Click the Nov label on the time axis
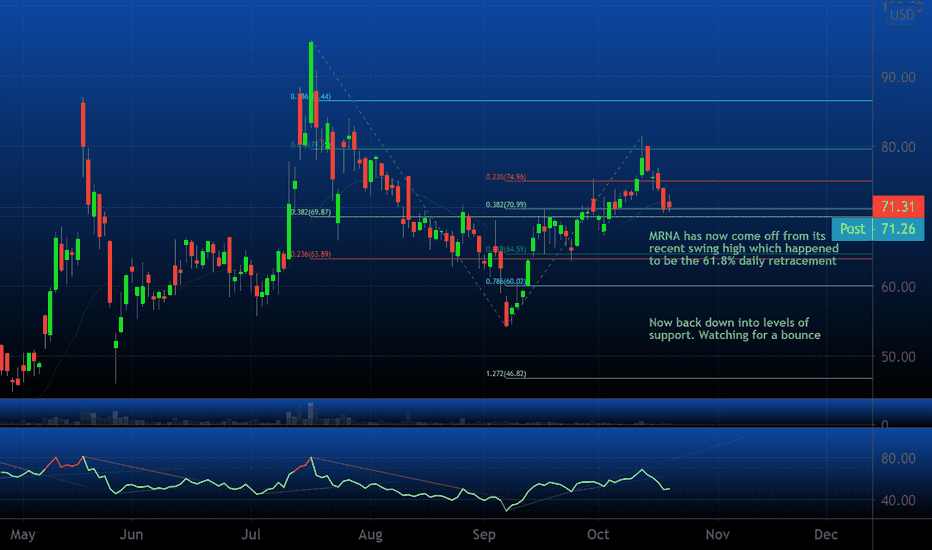932x550 pixels. [x=717, y=535]
